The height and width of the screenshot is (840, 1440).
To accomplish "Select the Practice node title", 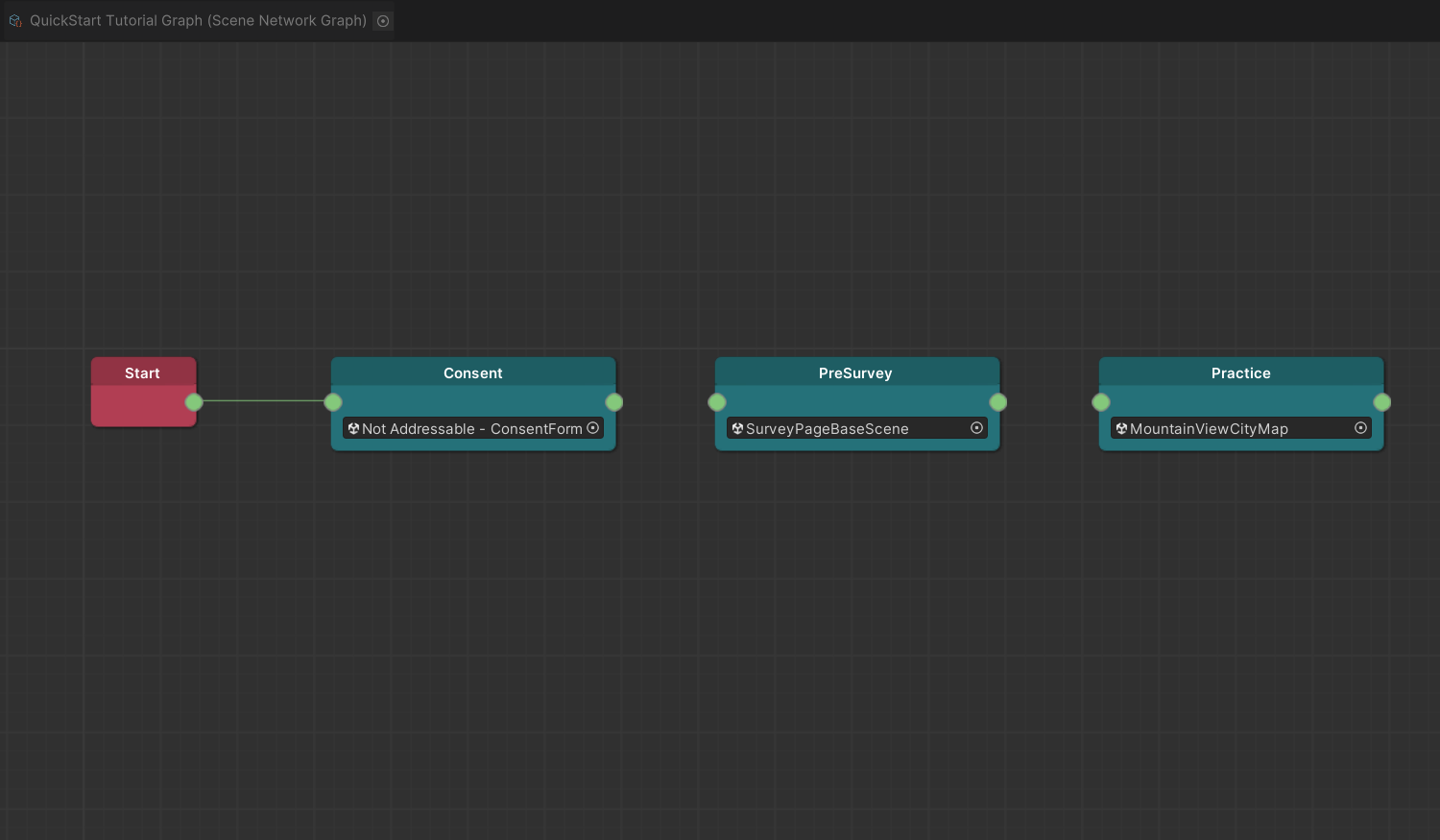I will [x=1240, y=373].
